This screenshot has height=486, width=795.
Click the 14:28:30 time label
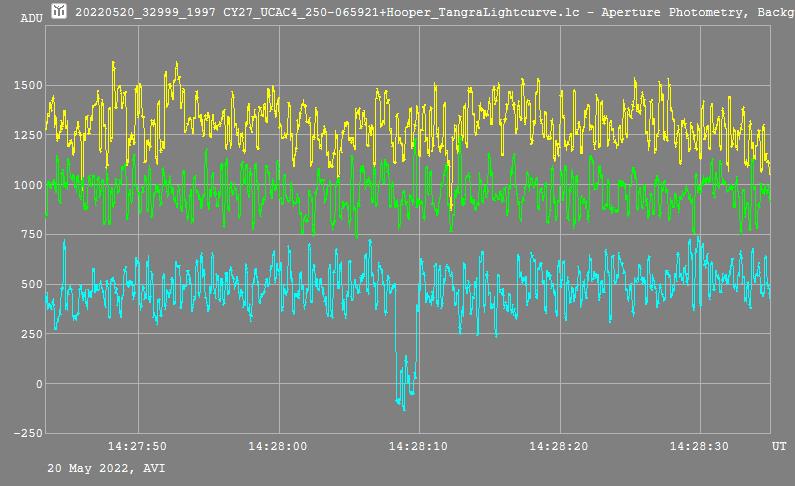(699, 446)
